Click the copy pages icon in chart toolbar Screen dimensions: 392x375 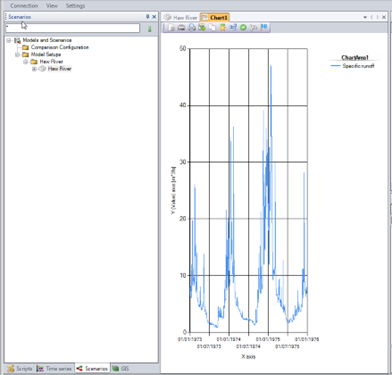coord(212,27)
